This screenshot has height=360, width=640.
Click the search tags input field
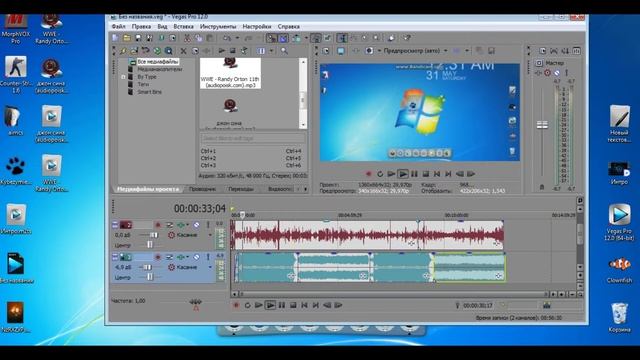tap(252, 138)
